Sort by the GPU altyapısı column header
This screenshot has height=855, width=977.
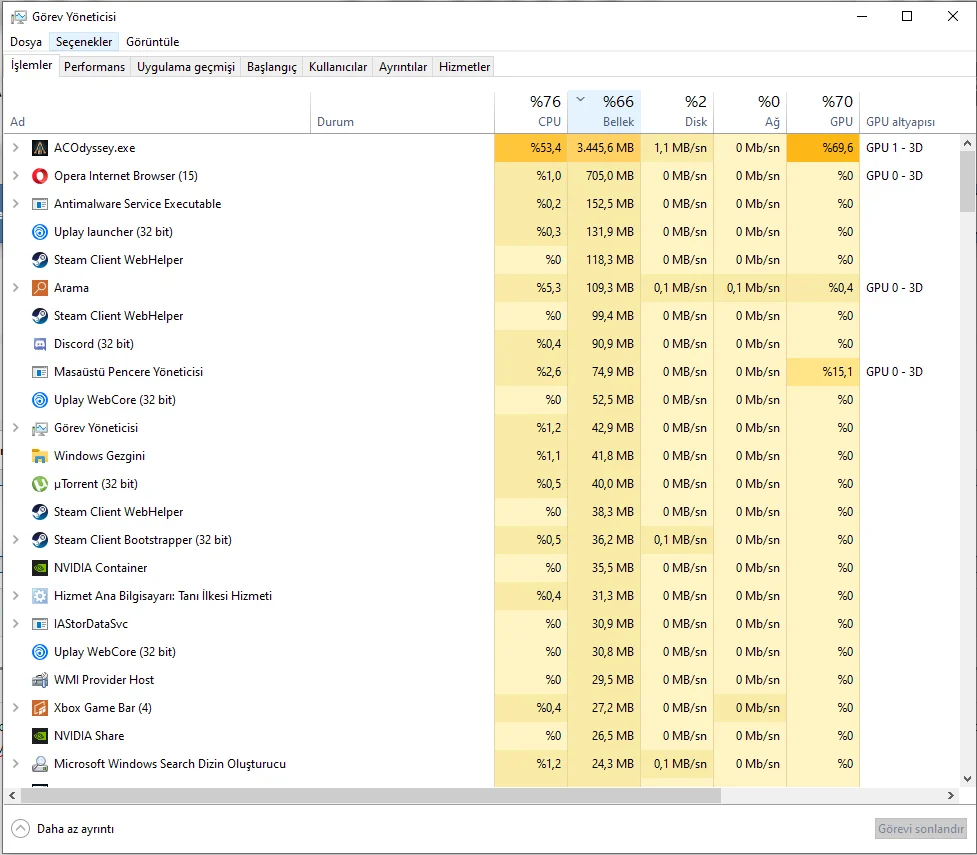point(912,112)
